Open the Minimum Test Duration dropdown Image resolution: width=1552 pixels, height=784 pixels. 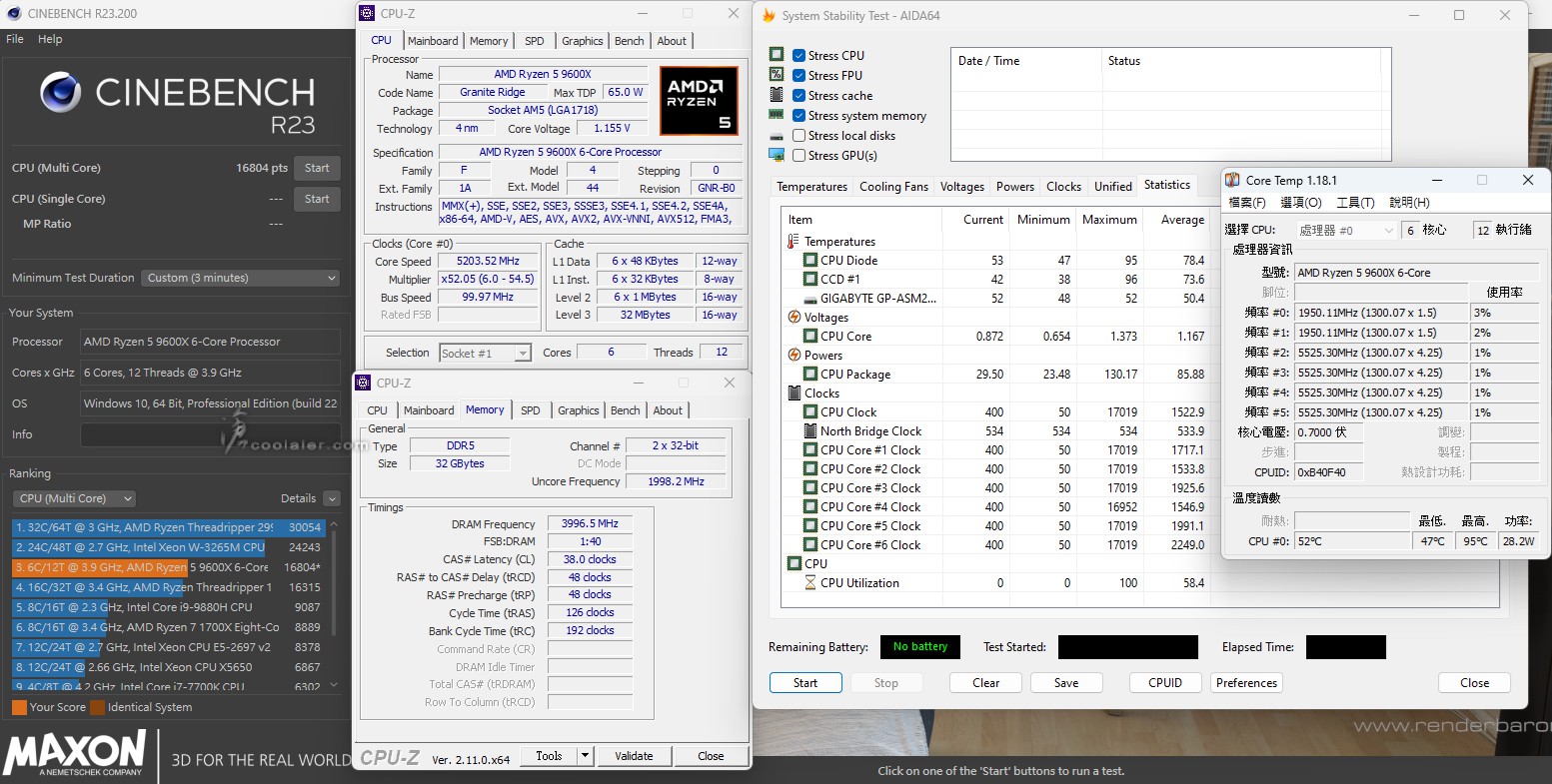pos(240,278)
